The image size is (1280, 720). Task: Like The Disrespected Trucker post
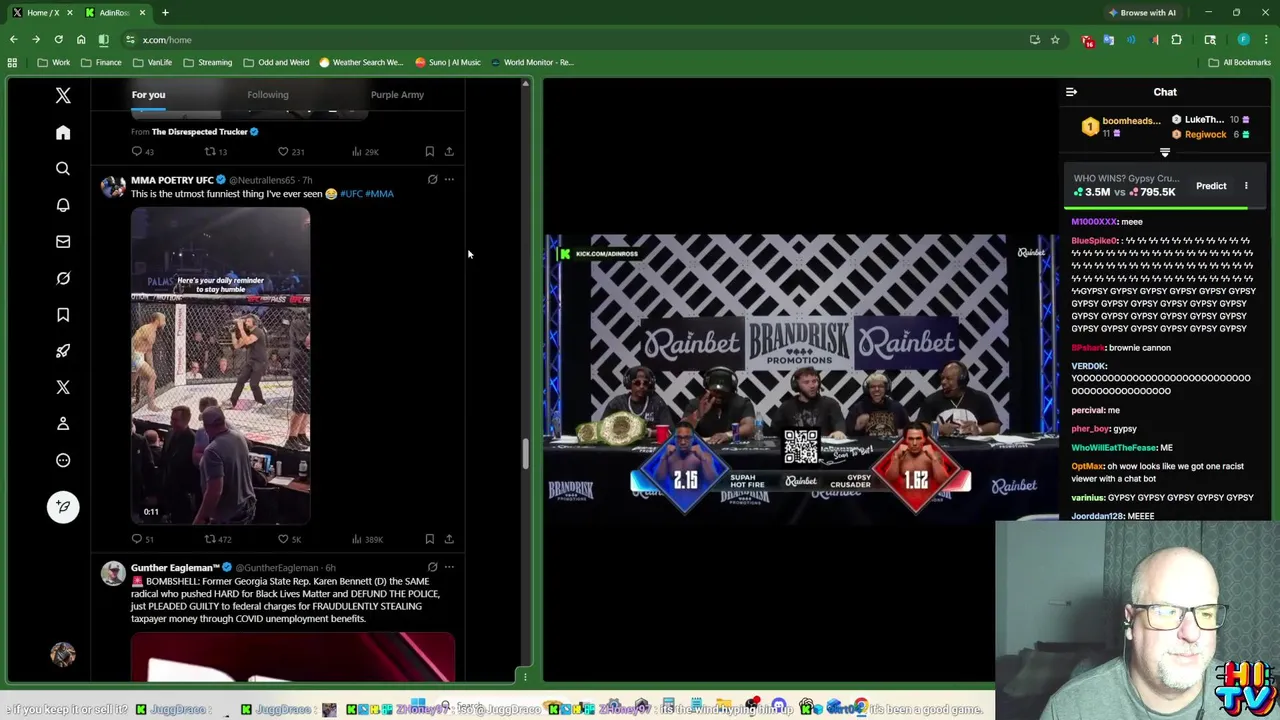[283, 151]
